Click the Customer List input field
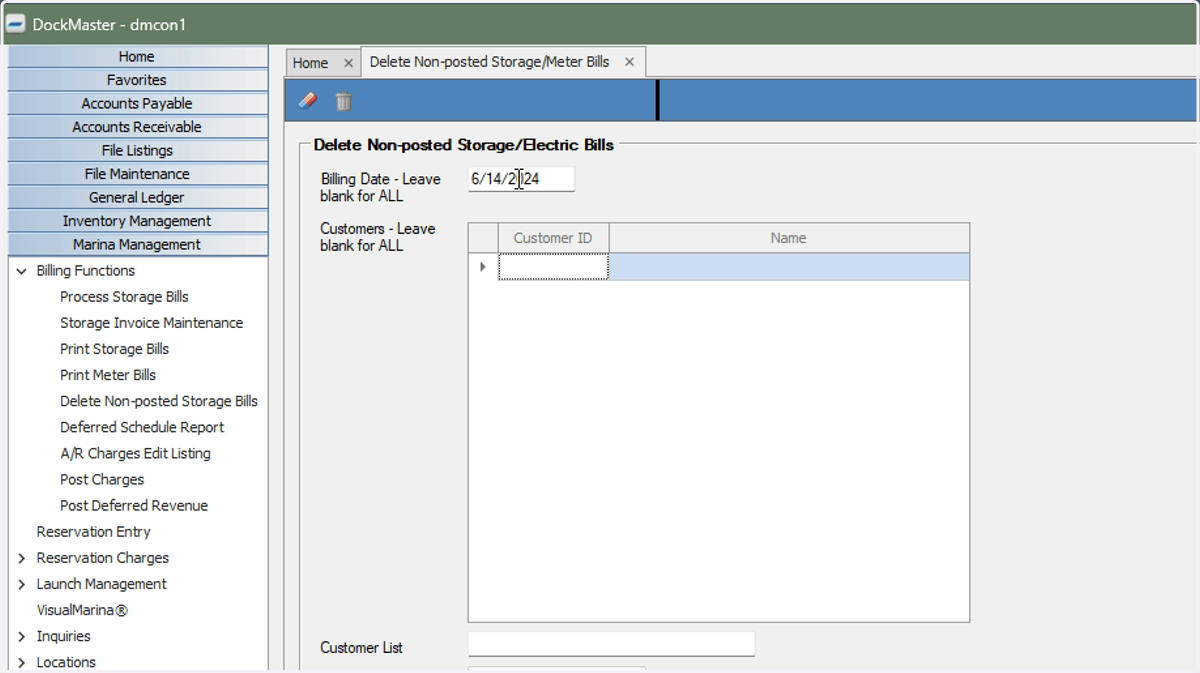Screen dimensions: 1200x673 611,644
